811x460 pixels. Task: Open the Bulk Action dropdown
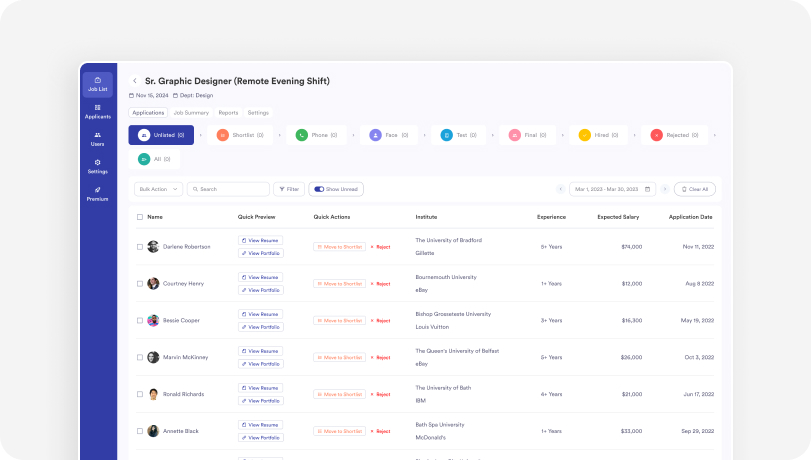click(158, 189)
